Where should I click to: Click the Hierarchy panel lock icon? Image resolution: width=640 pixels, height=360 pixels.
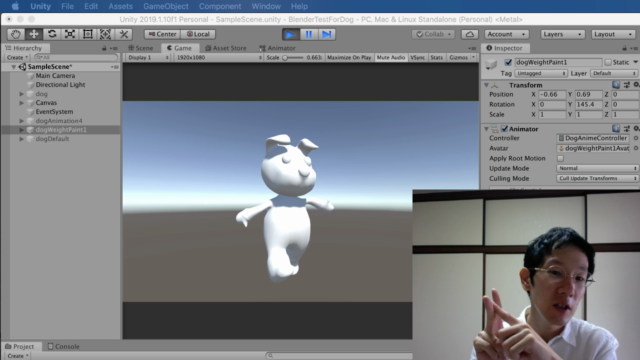tap(104, 48)
